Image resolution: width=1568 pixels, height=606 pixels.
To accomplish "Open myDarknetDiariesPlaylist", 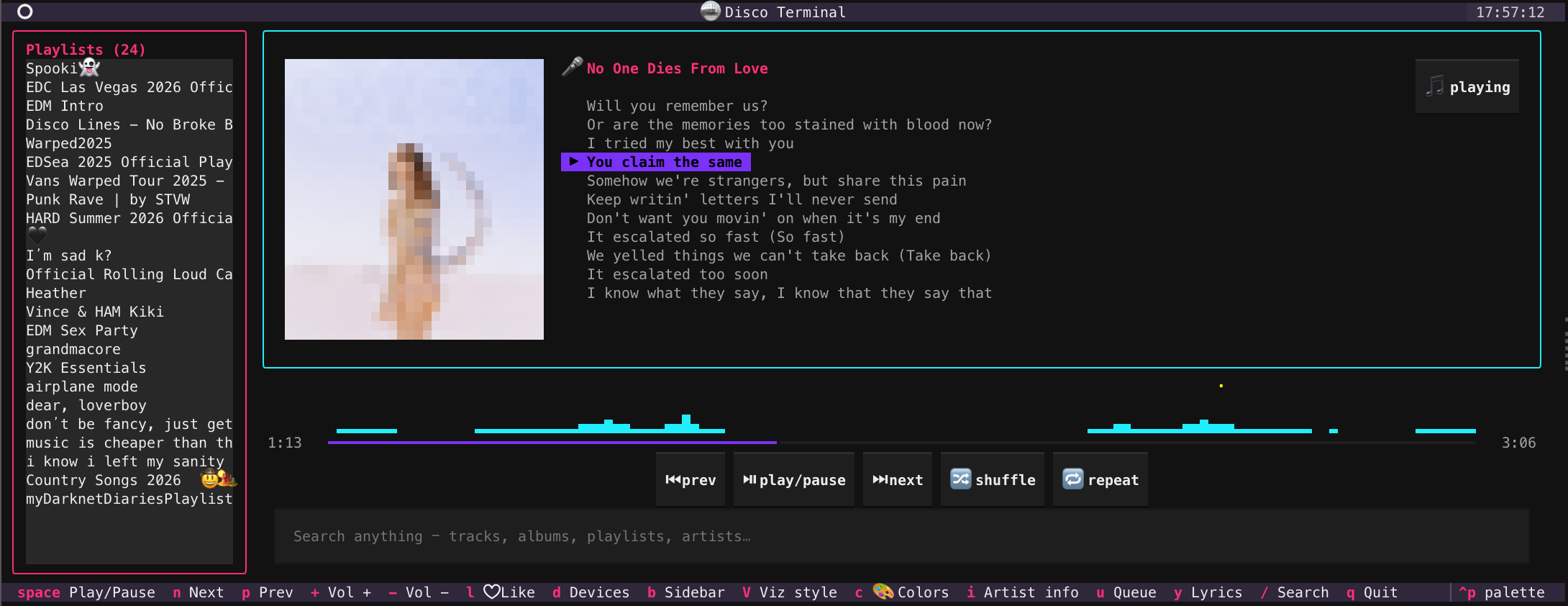I will coord(129,499).
